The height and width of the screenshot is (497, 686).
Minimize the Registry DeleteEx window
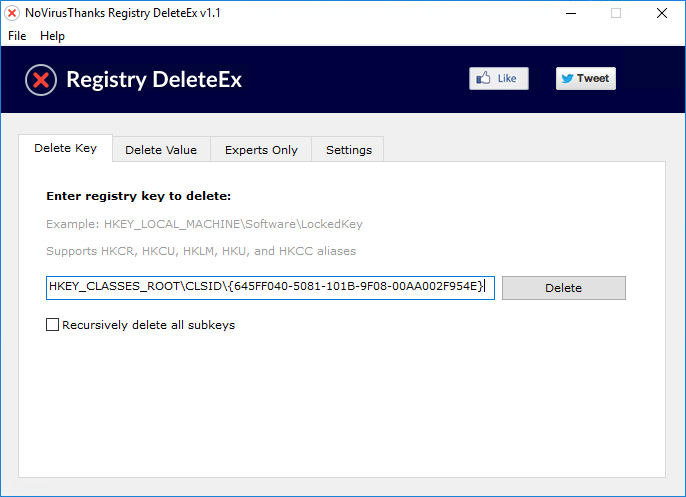(571, 13)
